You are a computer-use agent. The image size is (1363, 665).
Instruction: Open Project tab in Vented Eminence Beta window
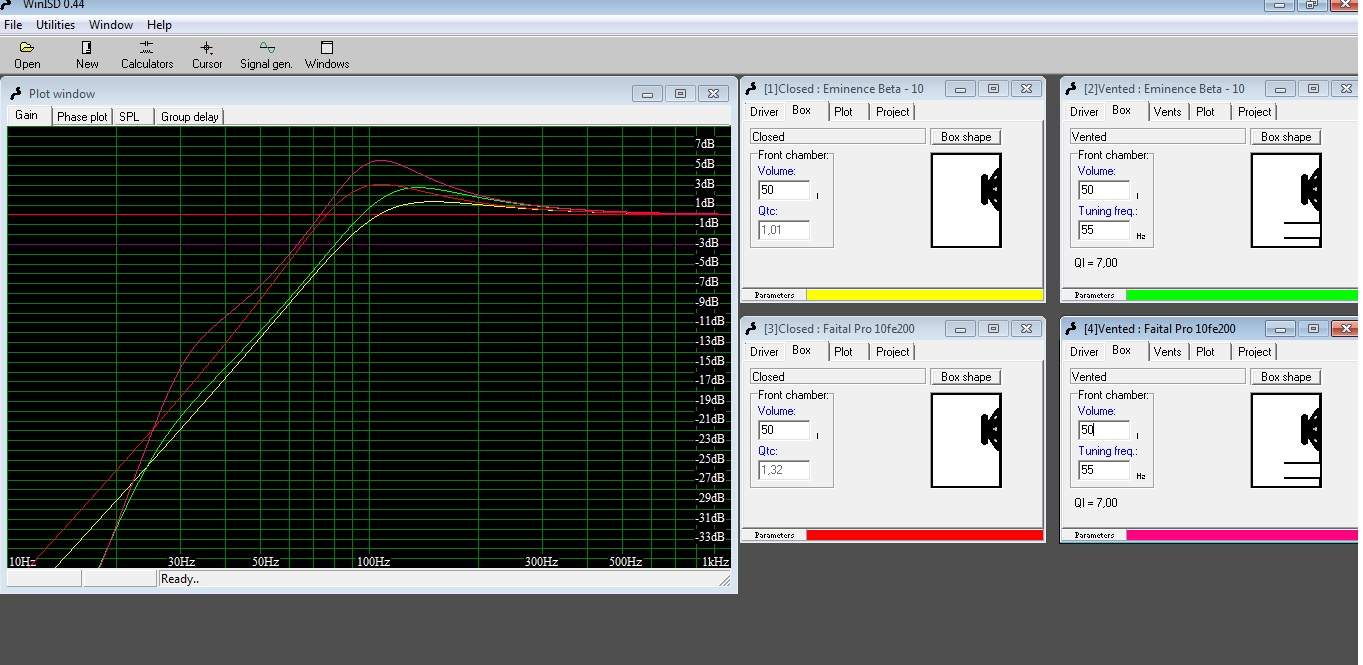pos(1254,112)
